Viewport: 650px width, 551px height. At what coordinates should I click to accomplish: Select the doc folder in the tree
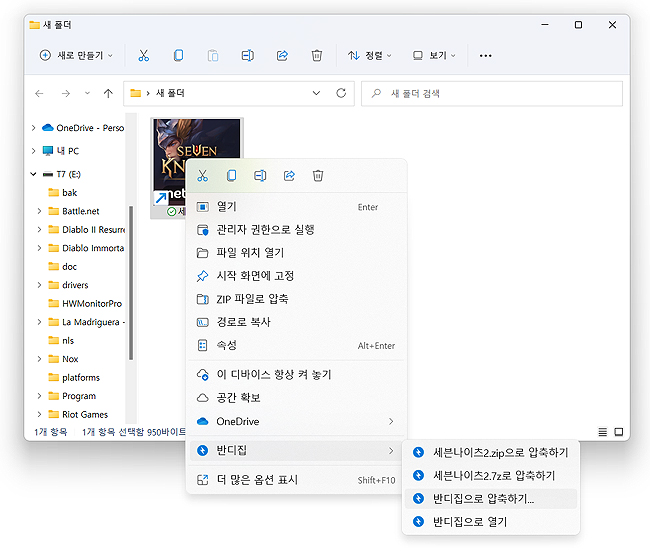pyautogui.click(x=69, y=267)
